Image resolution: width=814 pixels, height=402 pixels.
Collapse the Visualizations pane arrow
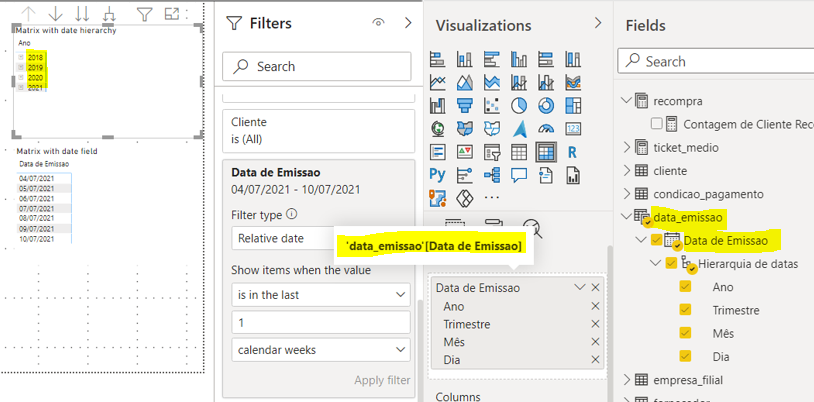(x=598, y=22)
